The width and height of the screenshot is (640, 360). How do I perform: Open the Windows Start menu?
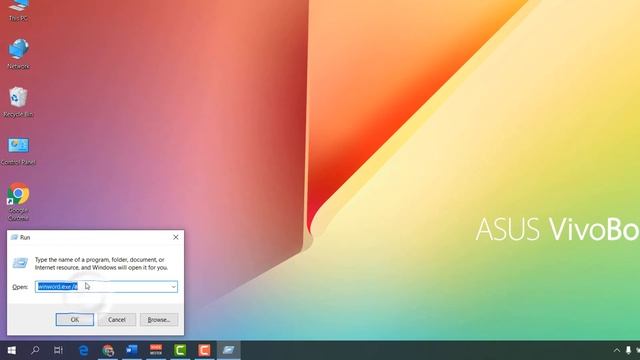coord(11,350)
